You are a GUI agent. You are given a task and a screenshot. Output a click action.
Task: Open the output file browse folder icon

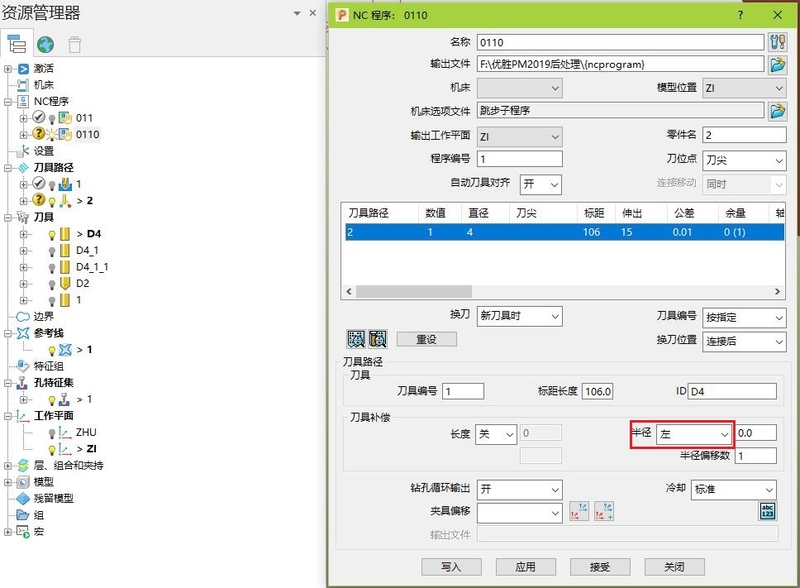(777, 62)
